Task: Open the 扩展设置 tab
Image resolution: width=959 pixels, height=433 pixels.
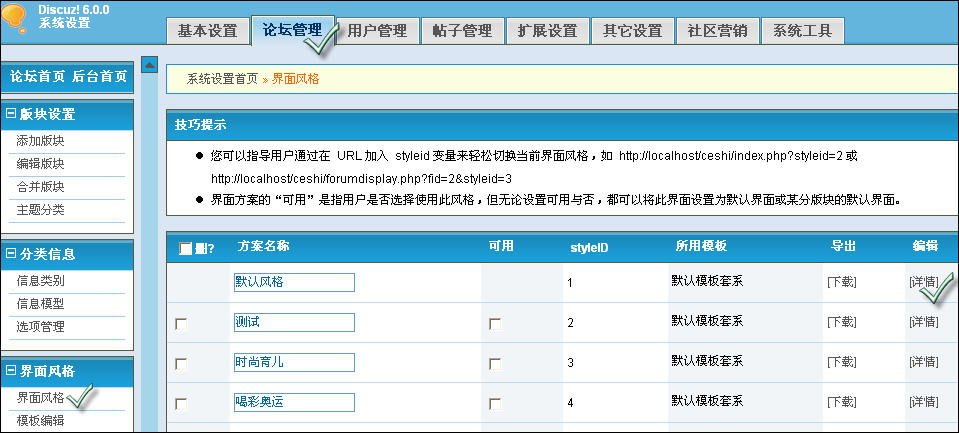Action: 547,31
